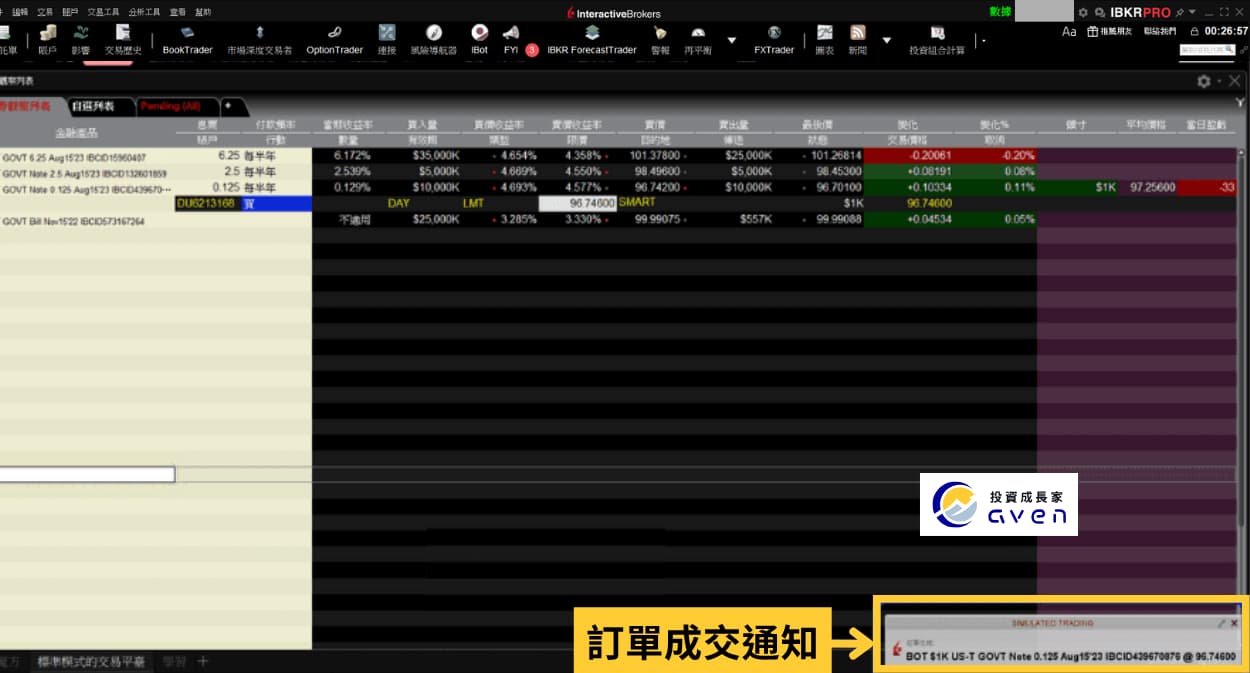Launch FXTrader tool
Screen dimensions: 1250x673
pyautogui.click(x=774, y=39)
